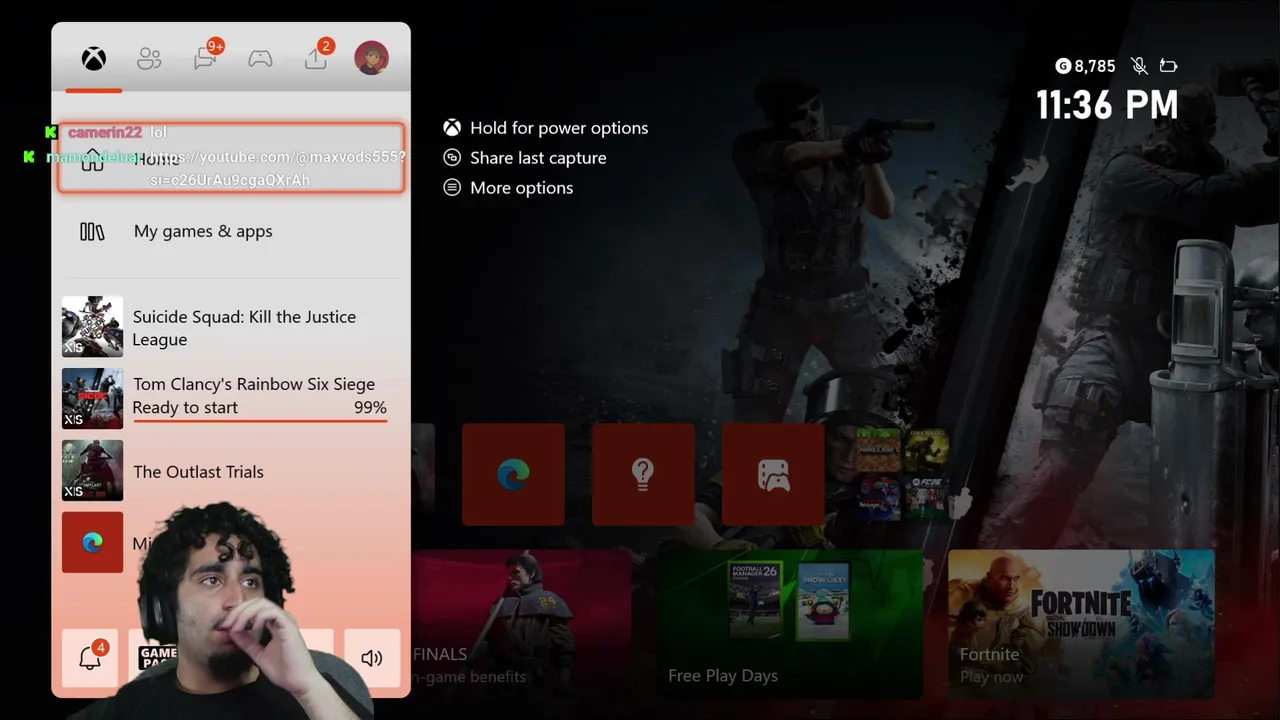Click The Outlast Trials thumbnail image
Image resolution: width=1280 pixels, height=720 pixels.
click(x=92, y=470)
